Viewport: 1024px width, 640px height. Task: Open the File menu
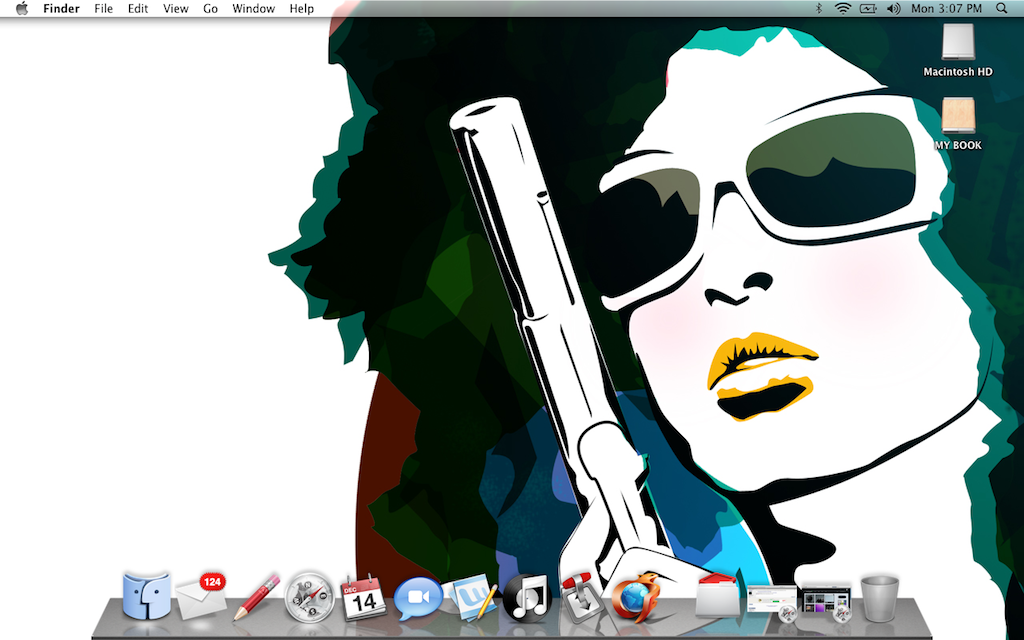tap(103, 8)
